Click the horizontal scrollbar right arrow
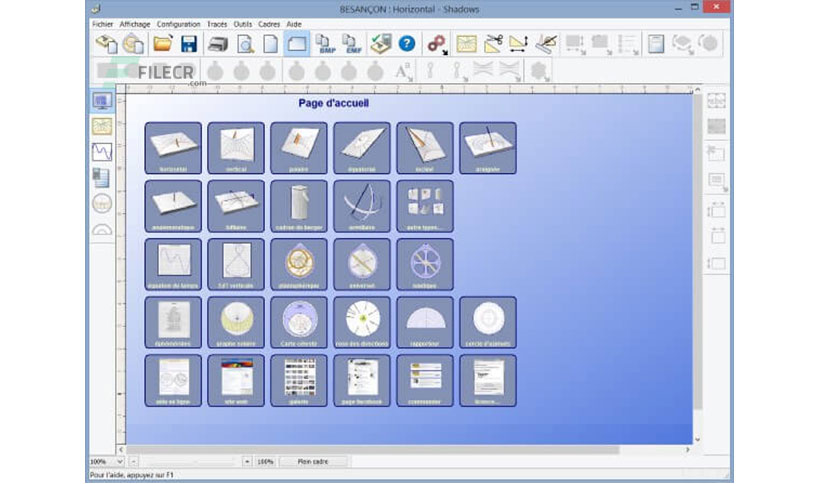The image size is (836, 484). tap(688, 450)
